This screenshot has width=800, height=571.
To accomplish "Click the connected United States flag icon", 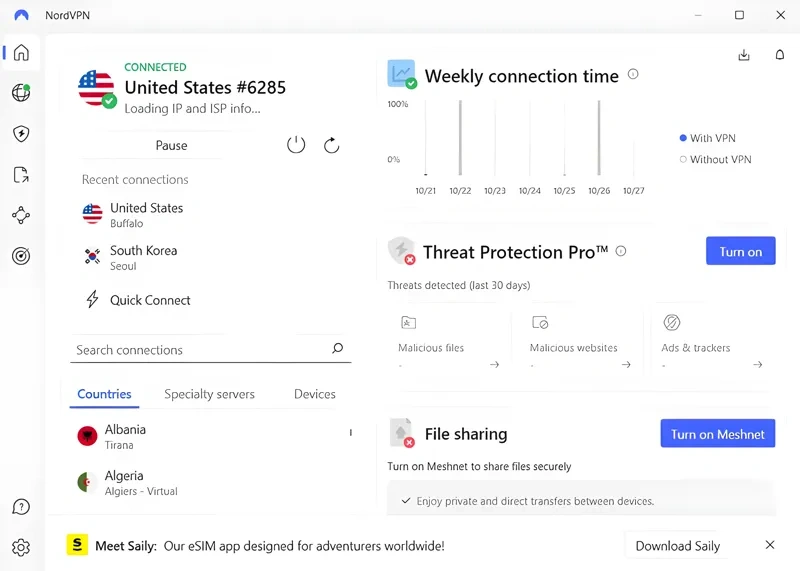I will point(96,89).
